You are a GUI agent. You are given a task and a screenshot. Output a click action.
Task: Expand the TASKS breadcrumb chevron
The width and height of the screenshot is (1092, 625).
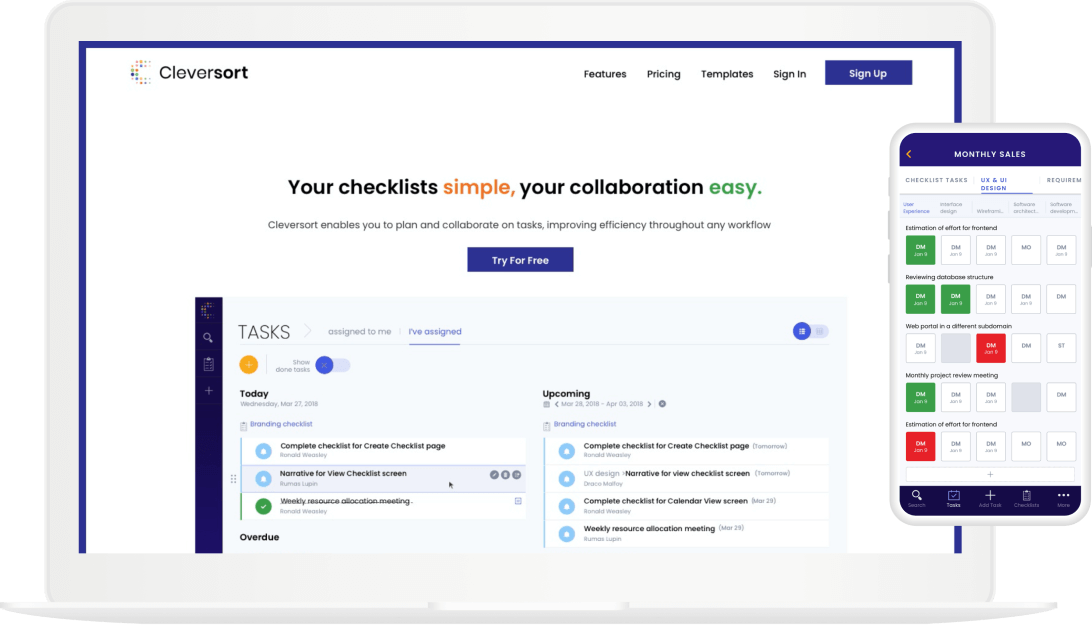point(308,332)
